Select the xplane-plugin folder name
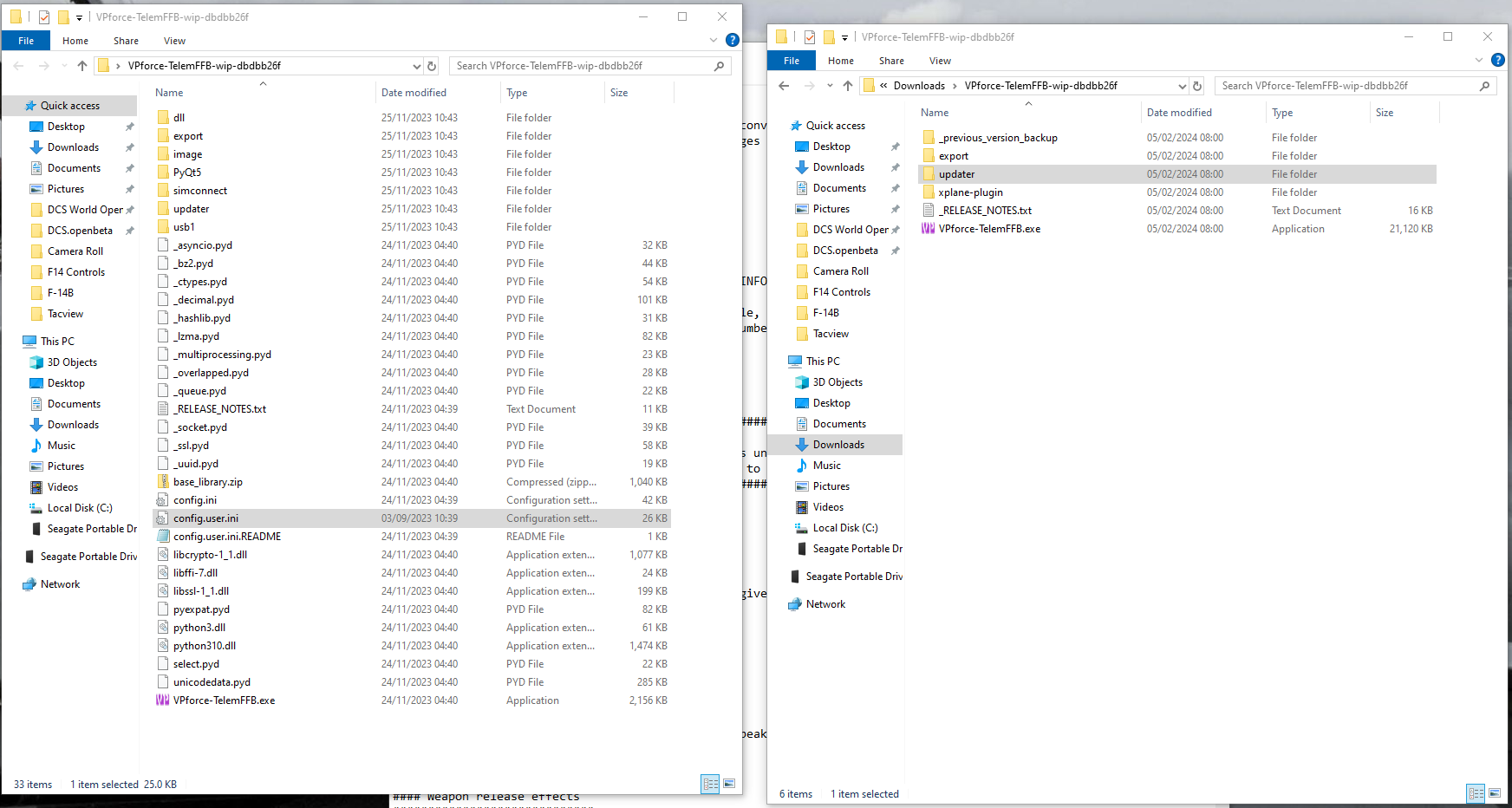 pos(970,192)
